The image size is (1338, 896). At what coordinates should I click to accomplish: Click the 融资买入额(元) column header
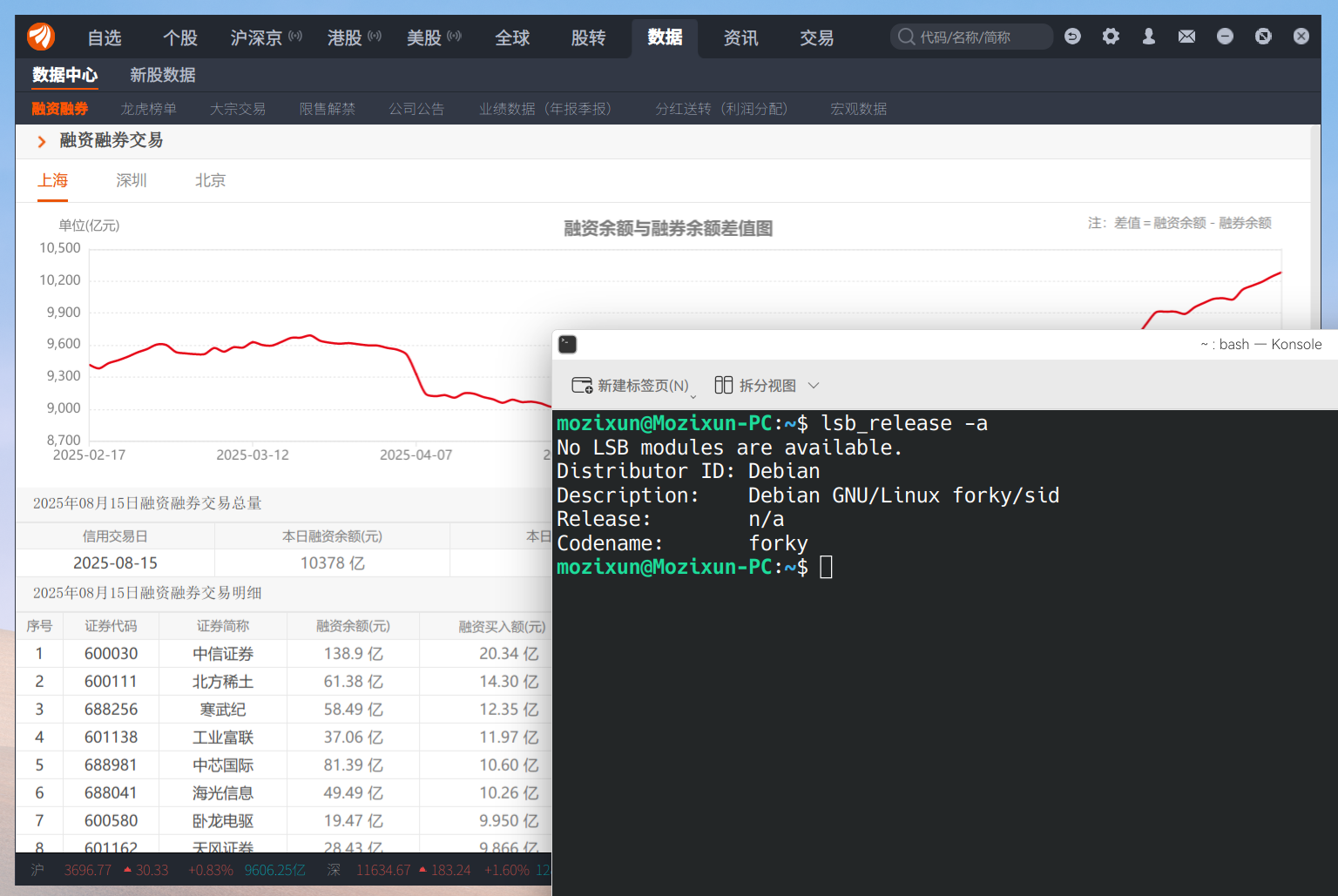502,626
